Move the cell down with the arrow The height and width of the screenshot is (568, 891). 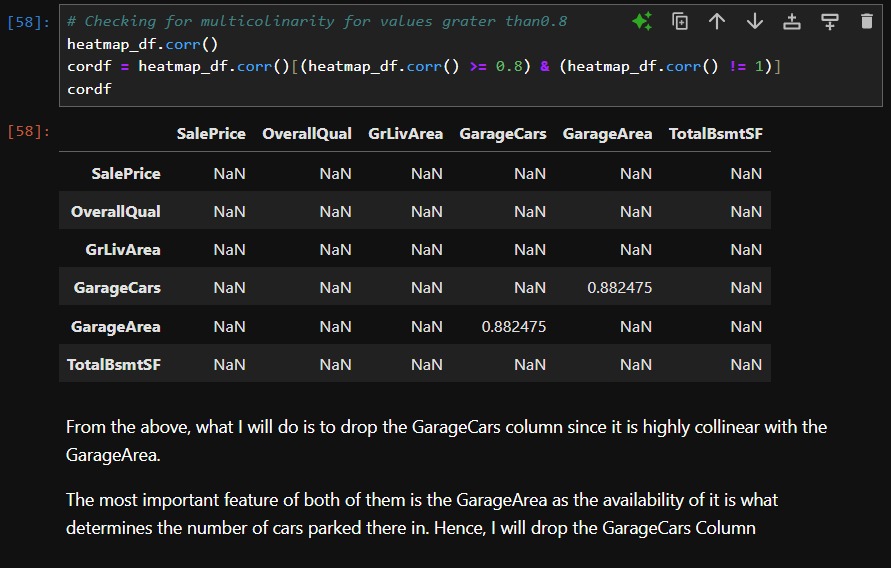point(755,22)
